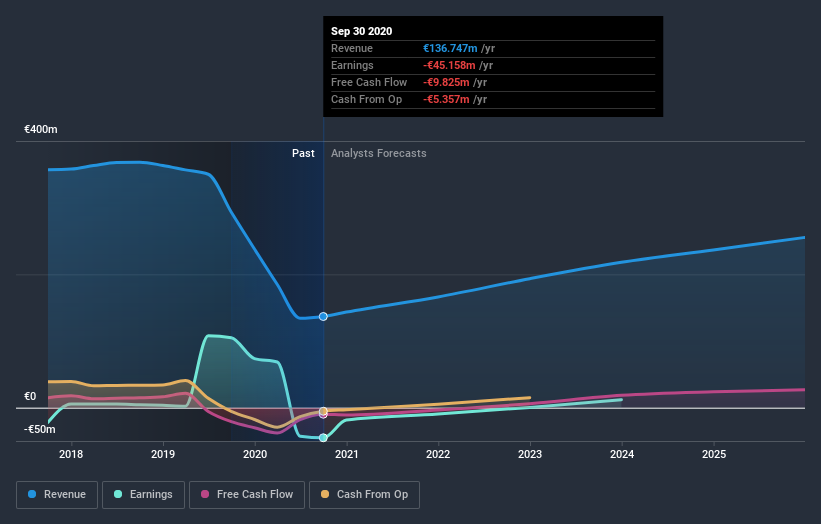Click the blue Revenue legend dot
Screen dimensions: 821x524
tap(32, 494)
